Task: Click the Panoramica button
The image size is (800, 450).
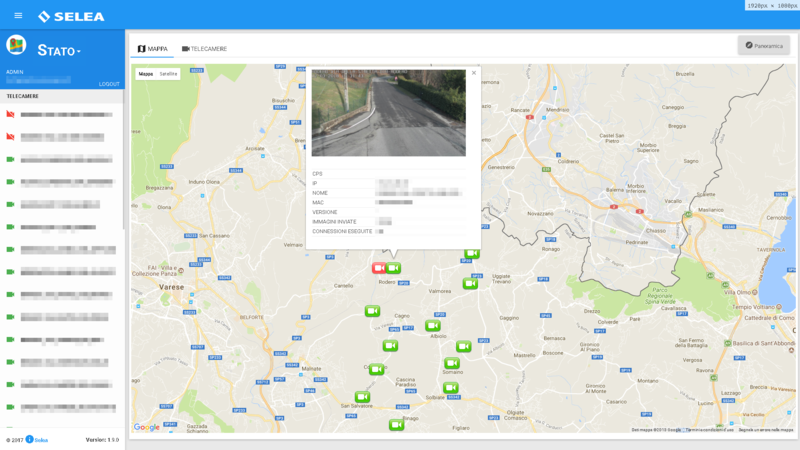Action: pyautogui.click(x=764, y=45)
